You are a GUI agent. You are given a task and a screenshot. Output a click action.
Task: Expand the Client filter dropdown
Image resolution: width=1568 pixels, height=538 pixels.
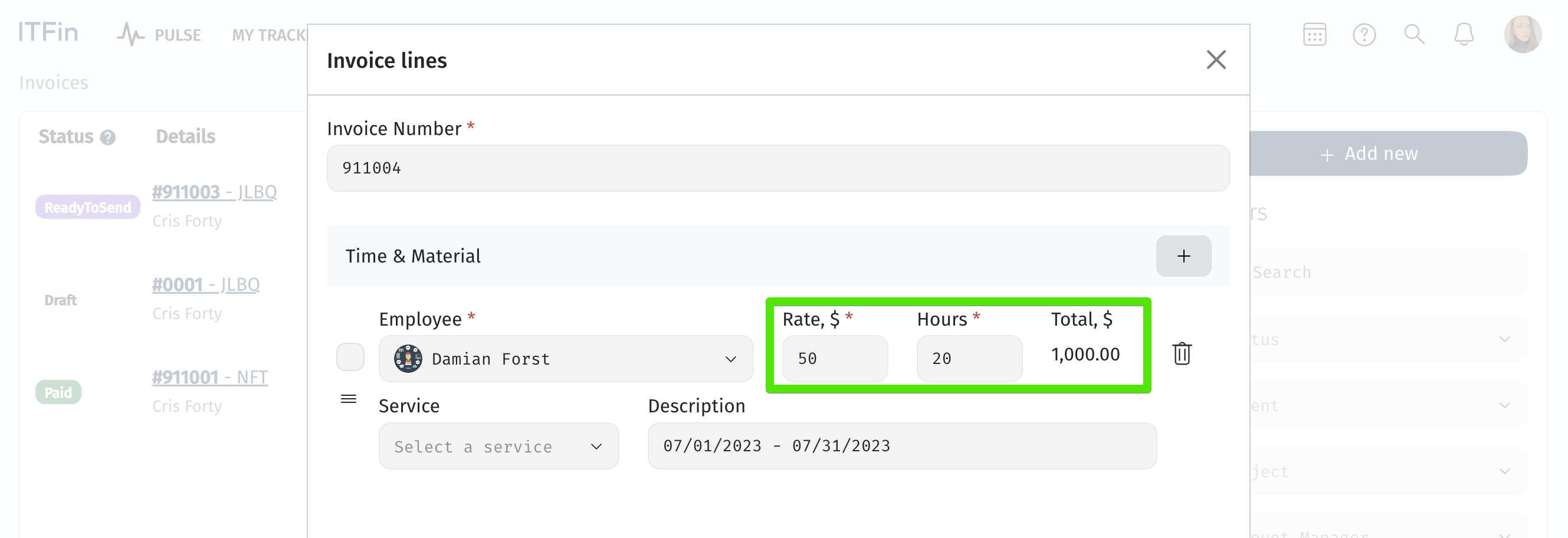tap(1388, 405)
